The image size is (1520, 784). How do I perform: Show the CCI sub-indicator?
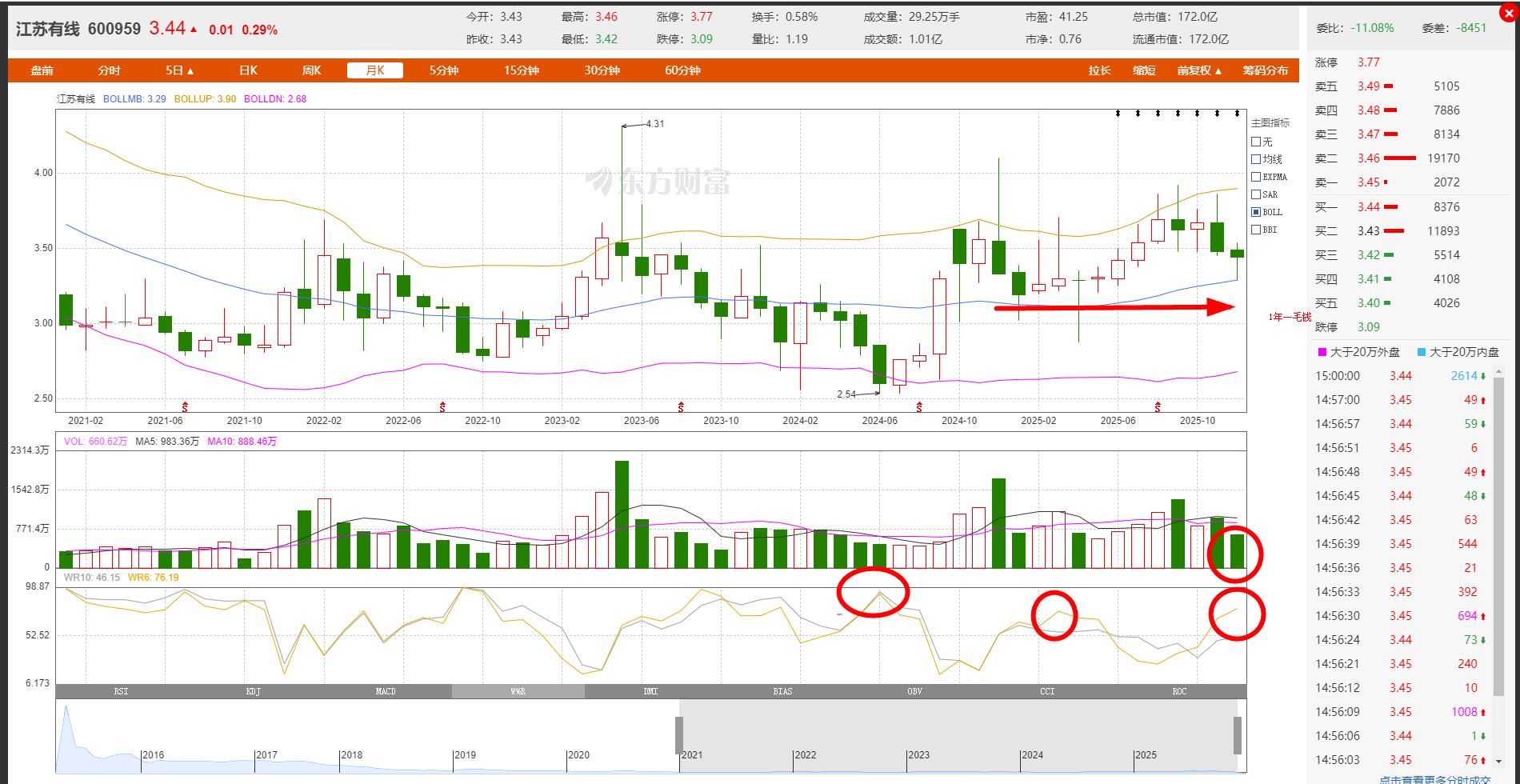click(1047, 691)
